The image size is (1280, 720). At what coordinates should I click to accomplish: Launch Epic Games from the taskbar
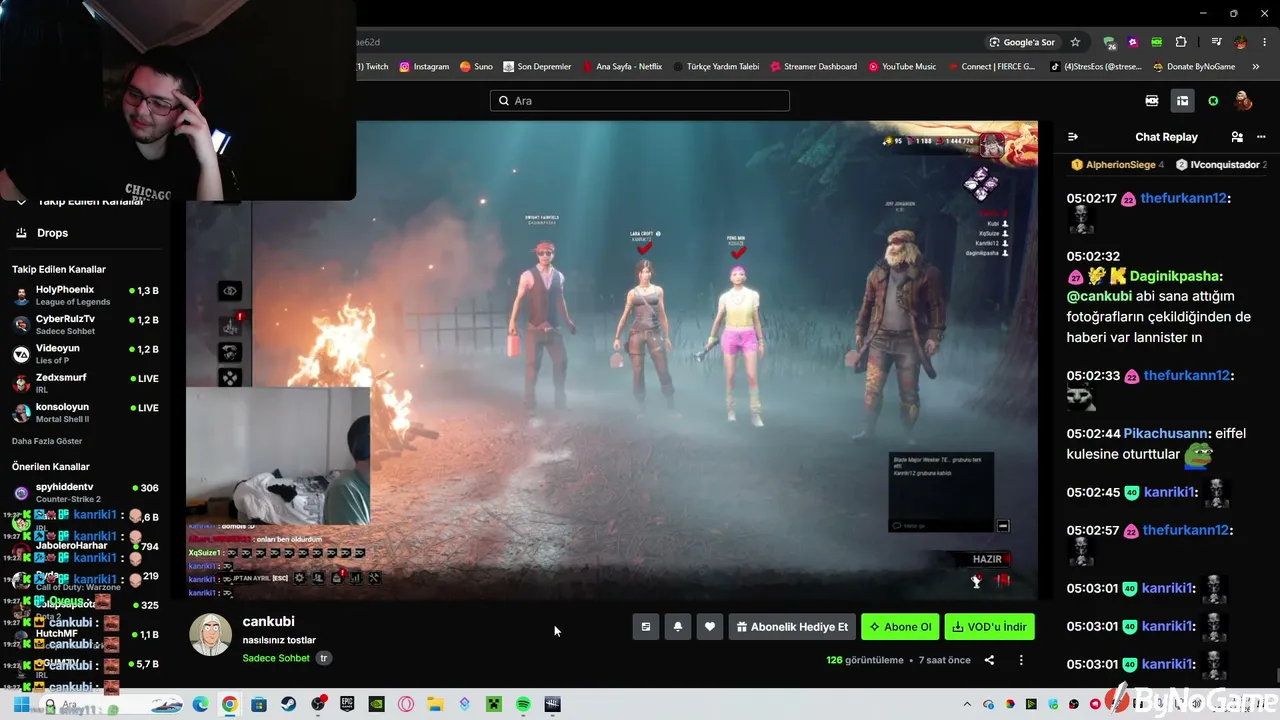click(x=347, y=705)
